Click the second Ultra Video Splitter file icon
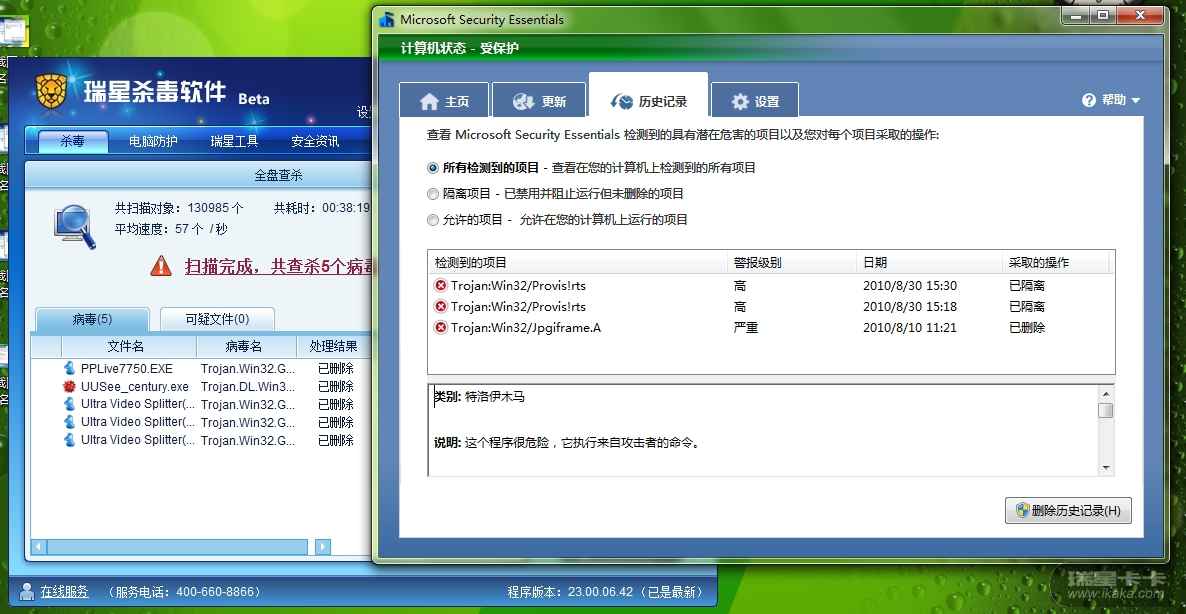Viewport: 1186px width, 614px height. [x=70, y=422]
